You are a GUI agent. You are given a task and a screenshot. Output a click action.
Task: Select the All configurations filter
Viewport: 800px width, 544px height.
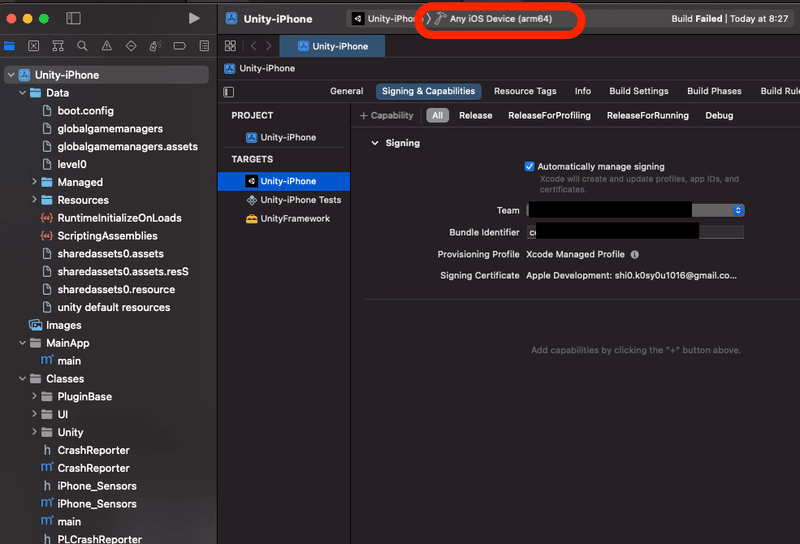[437, 115]
